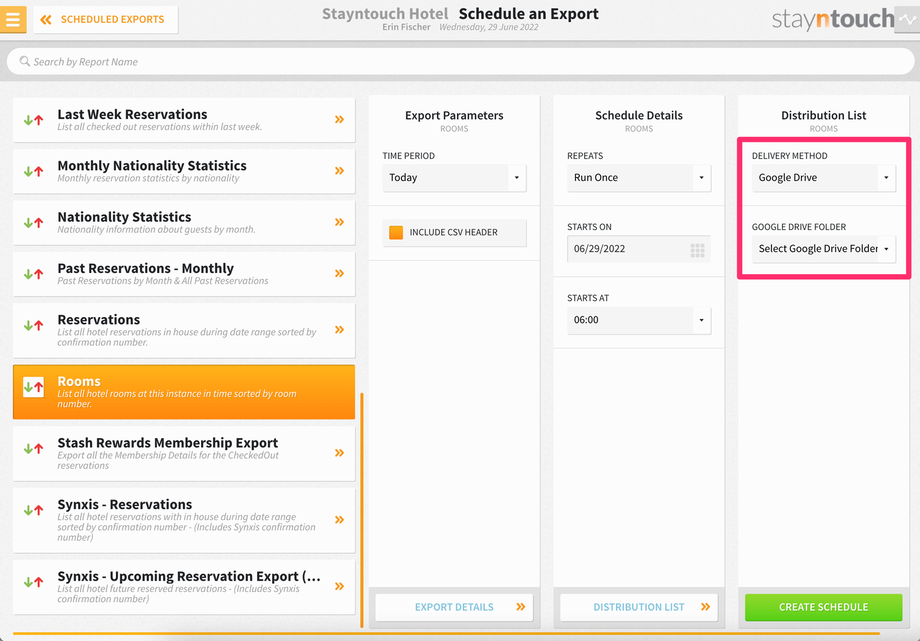Focus the Search by Report Name field
920x641 pixels.
click(x=460, y=62)
